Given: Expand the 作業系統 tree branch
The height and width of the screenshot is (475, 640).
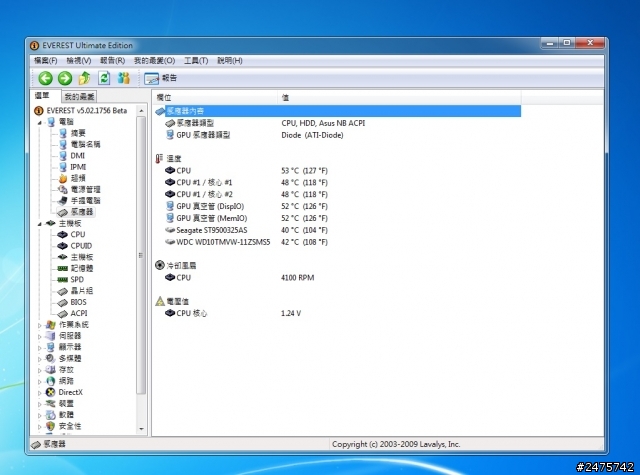Looking at the screenshot, I should [x=40, y=325].
